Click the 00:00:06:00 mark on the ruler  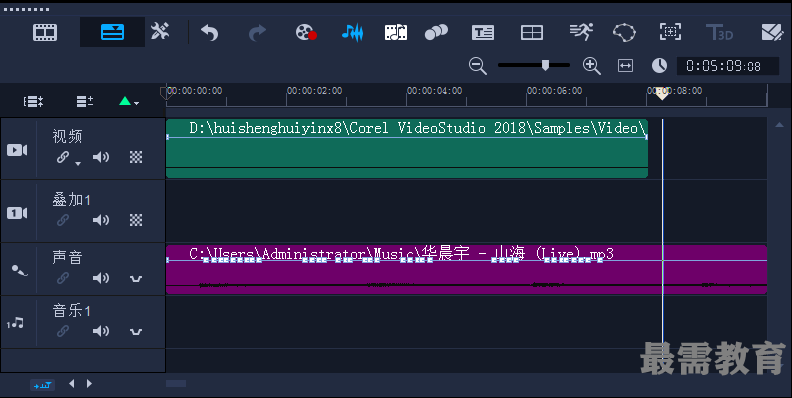[555, 91]
